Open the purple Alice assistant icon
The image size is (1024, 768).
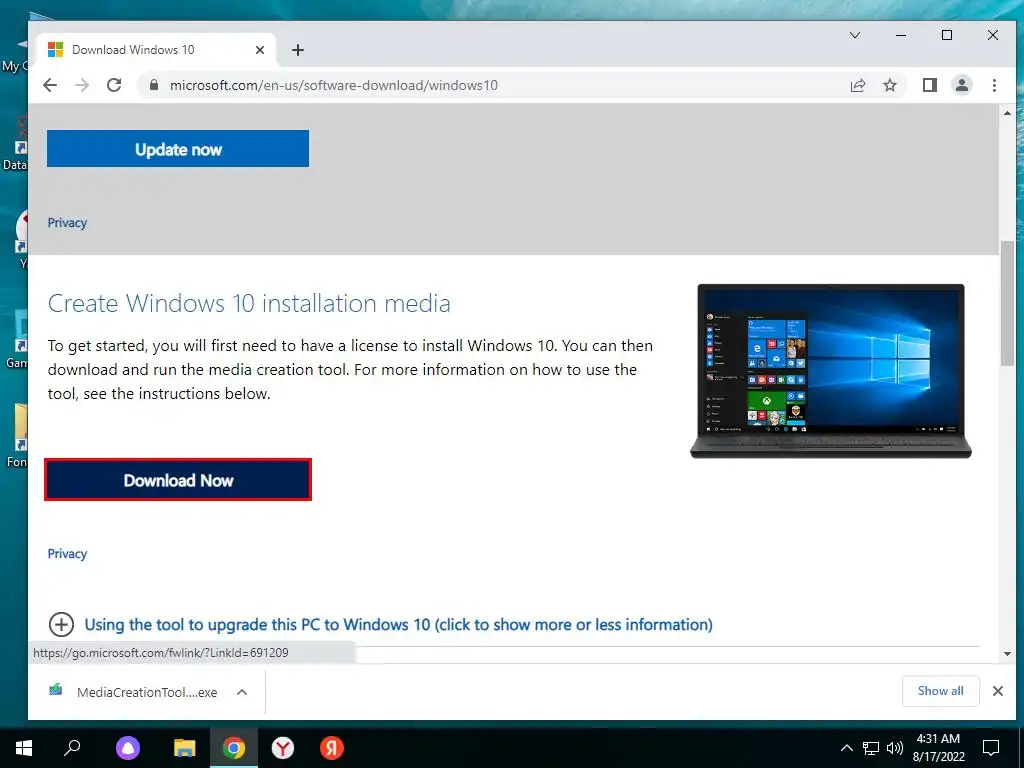click(128, 748)
